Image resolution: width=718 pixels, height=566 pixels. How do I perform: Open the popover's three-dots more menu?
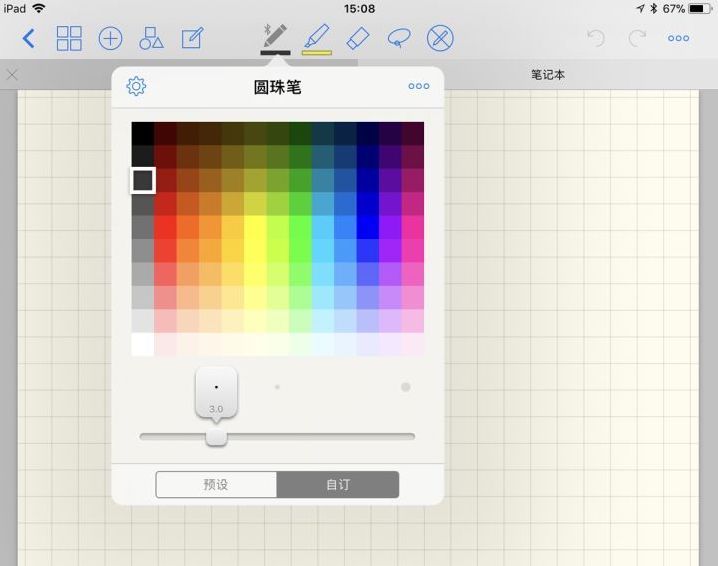(419, 86)
